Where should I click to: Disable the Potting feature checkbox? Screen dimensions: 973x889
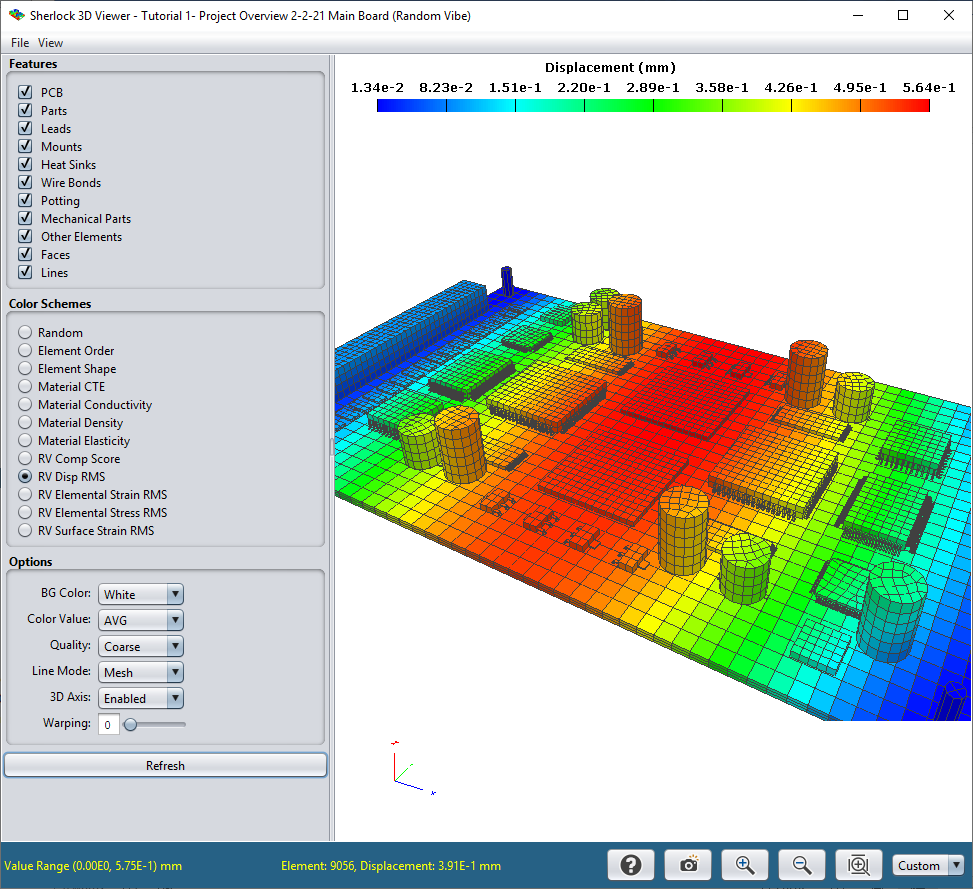coord(26,200)
